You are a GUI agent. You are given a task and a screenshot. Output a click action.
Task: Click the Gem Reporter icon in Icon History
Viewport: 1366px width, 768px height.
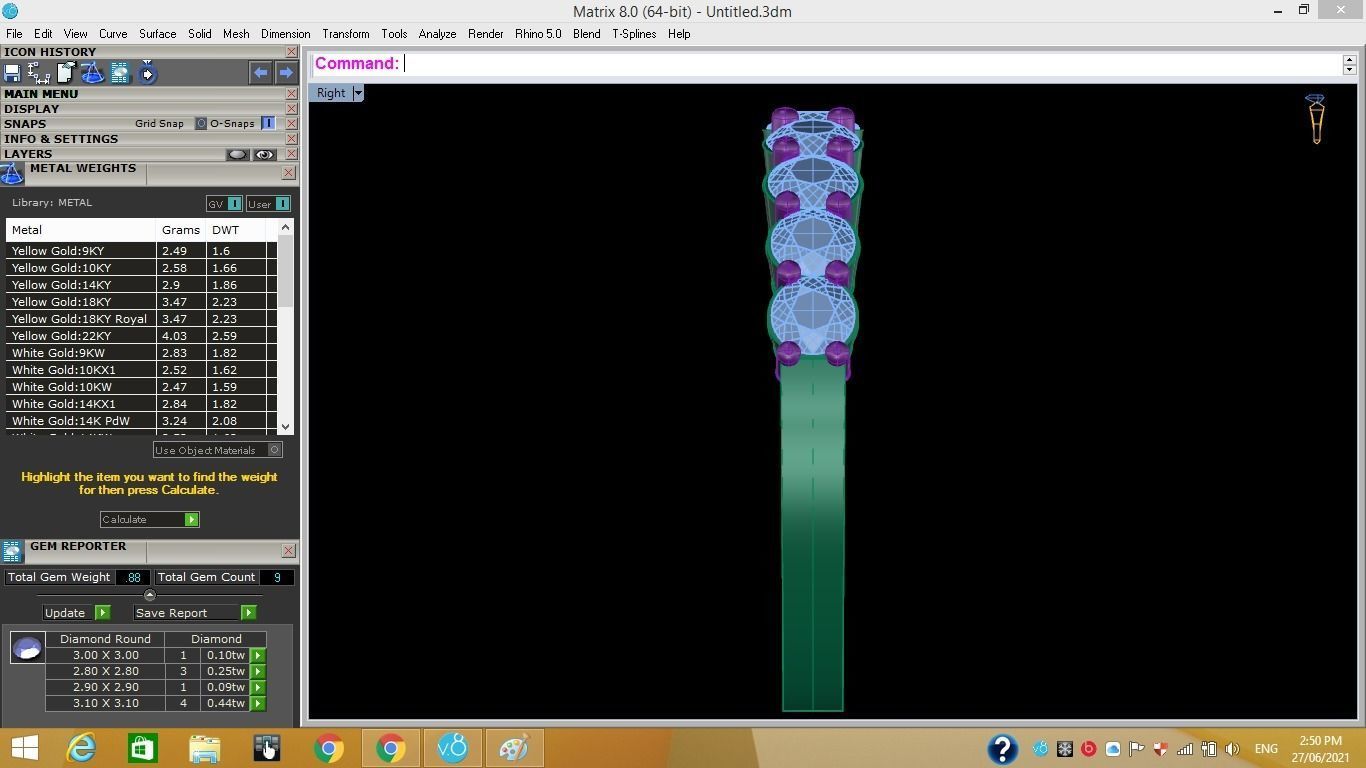pyautogui.click(x=120, y=73)
